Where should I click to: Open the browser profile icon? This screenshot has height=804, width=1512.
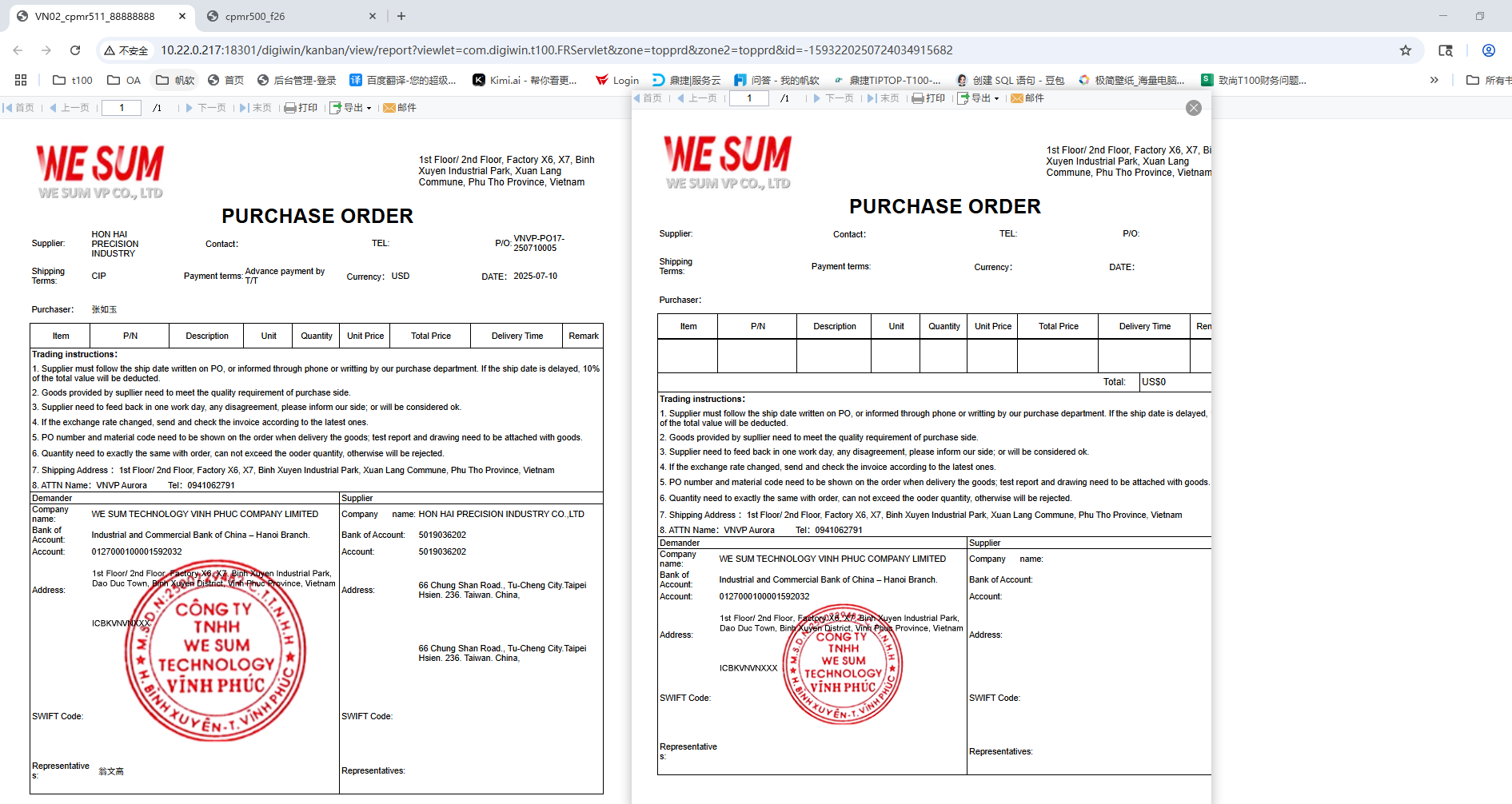(1489, 50)
